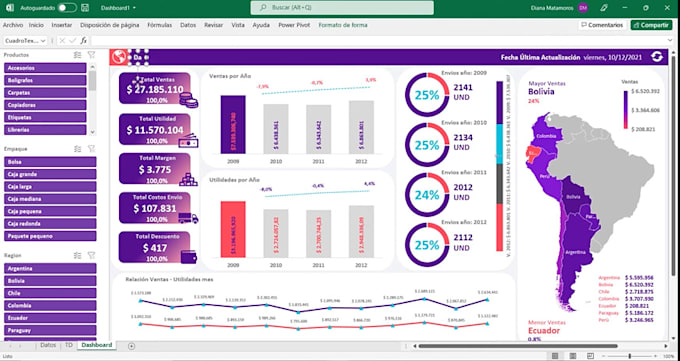This screenshot has width=680, height=361.
Task: Click the Comentarios button
Action: pyautogui.click(x=603, y=25)
